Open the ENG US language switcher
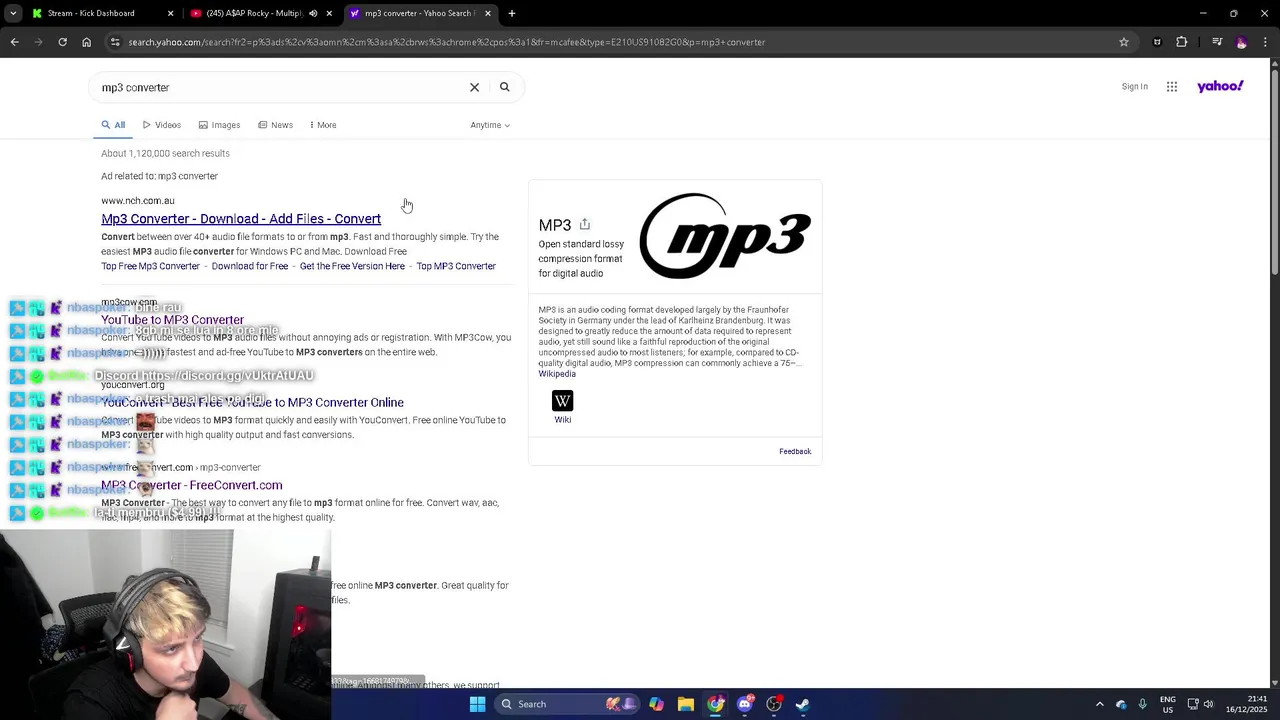 coord(1168,704)
